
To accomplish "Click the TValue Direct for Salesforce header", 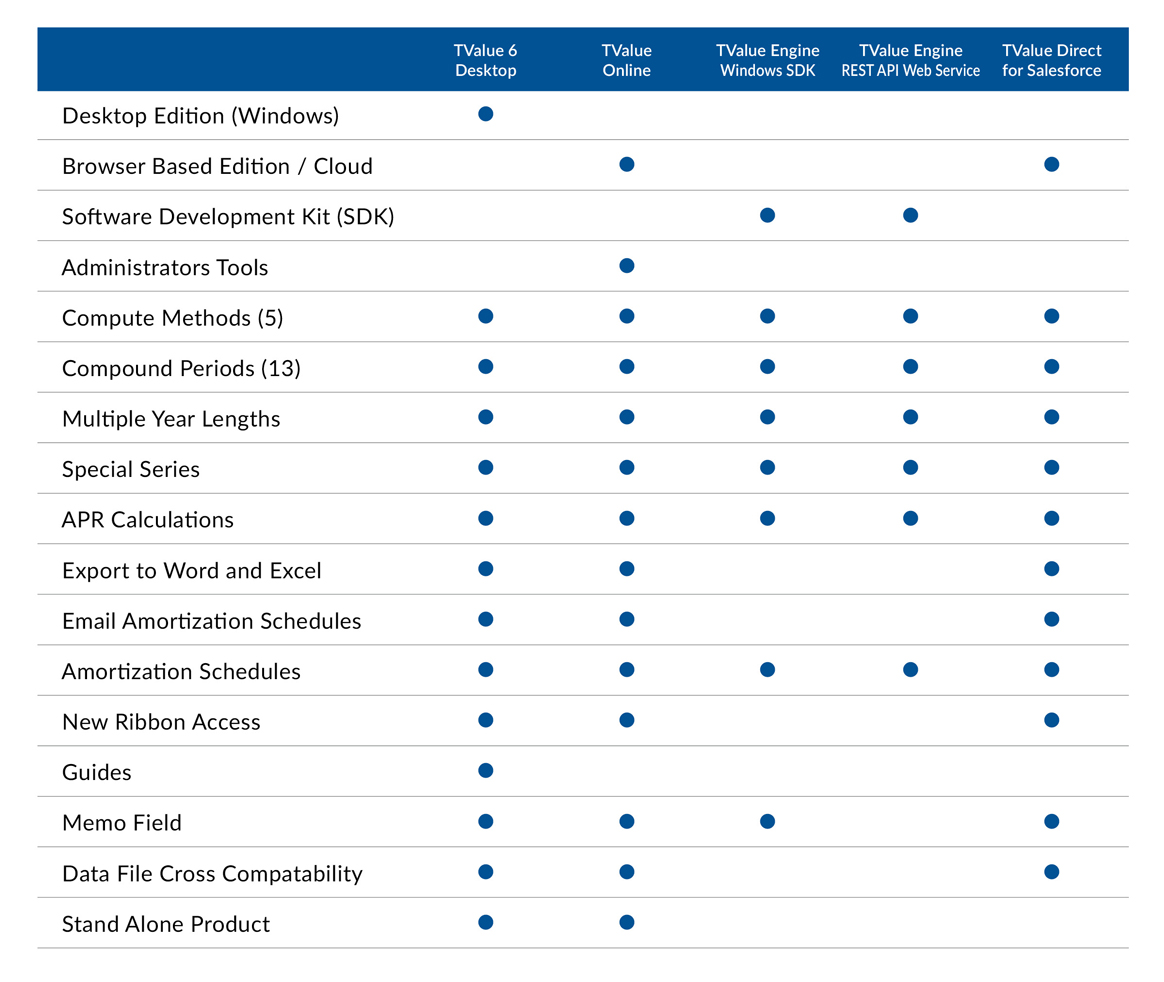I will click(1051, 60).
